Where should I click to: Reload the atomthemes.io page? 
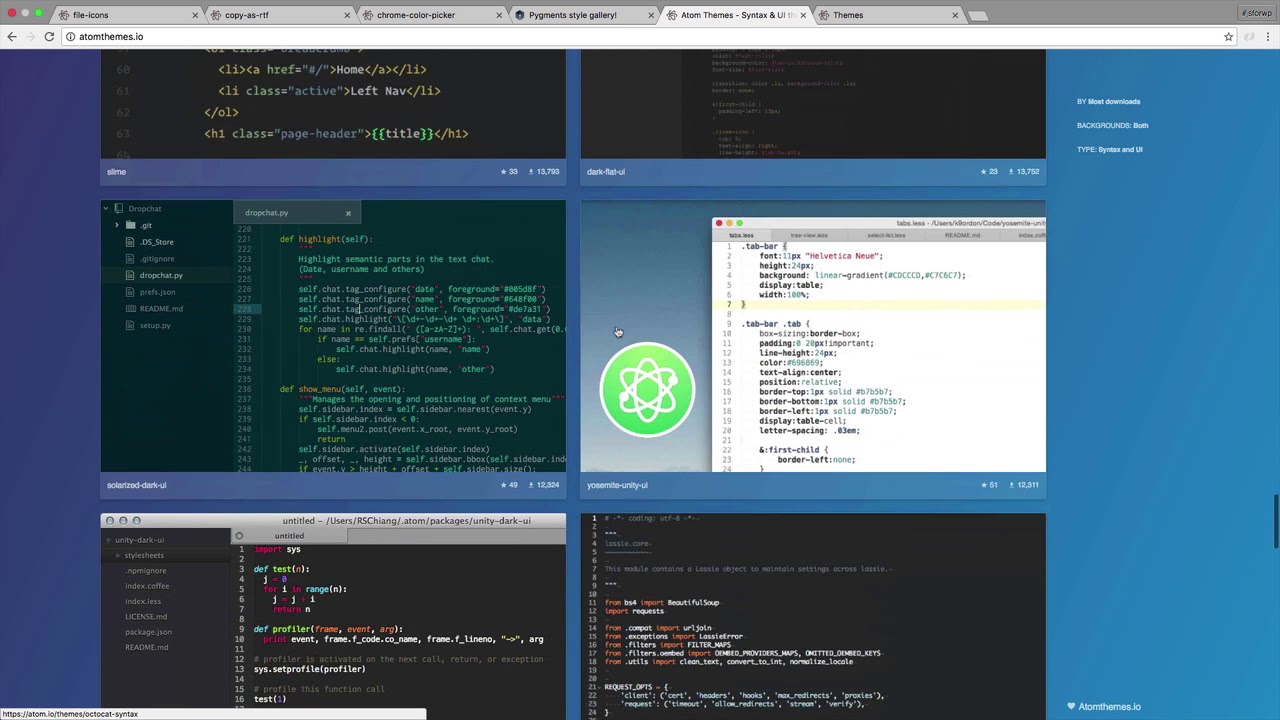coord(49,36)
